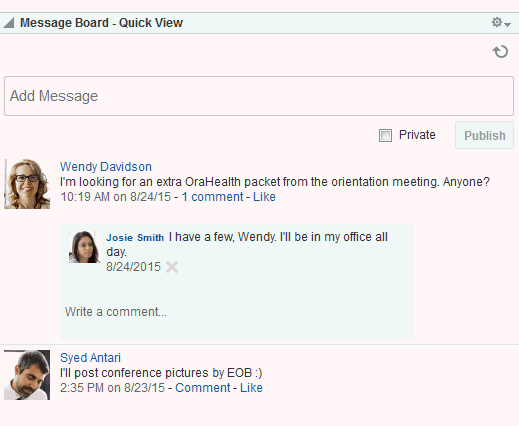Viewport: 519px width, 426px height.
Task: Like Wendy Davidson's message
Action: [264, 197]
